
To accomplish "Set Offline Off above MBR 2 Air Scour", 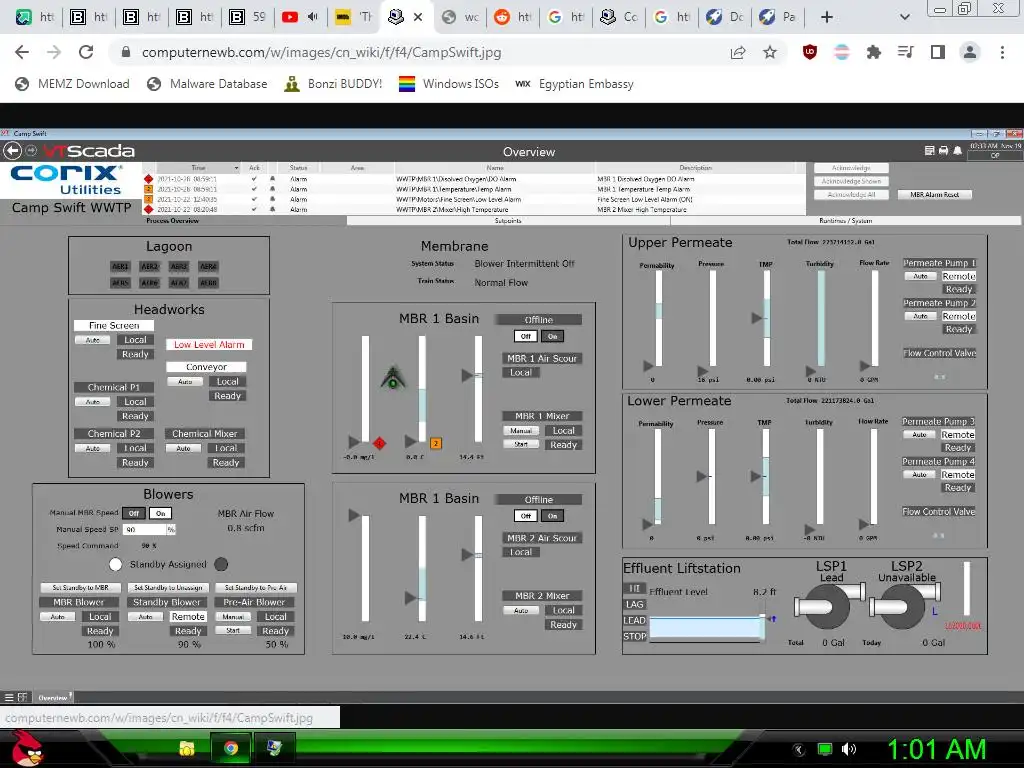I will coord(526,516).
